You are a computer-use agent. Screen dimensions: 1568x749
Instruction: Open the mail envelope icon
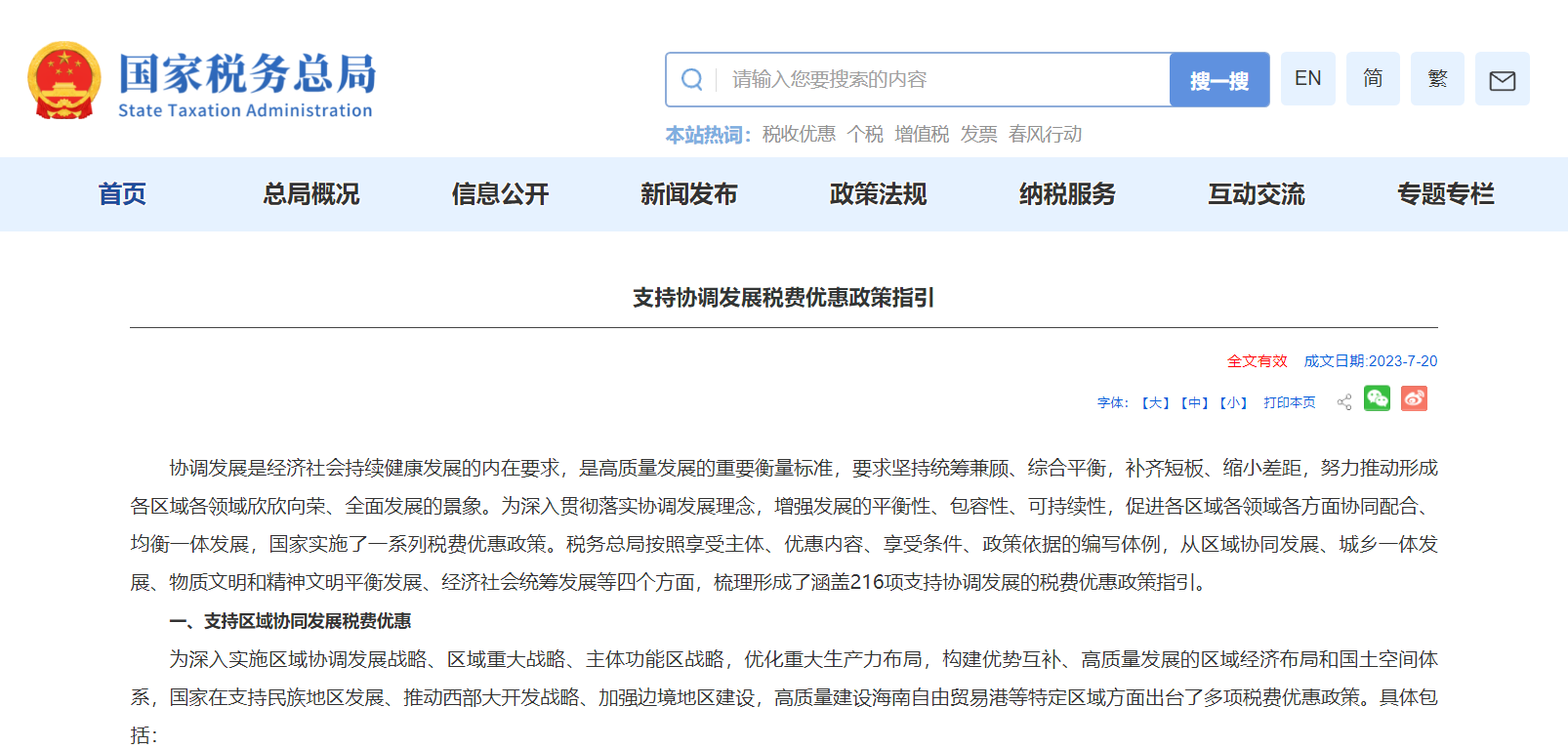pos(1502,79)
